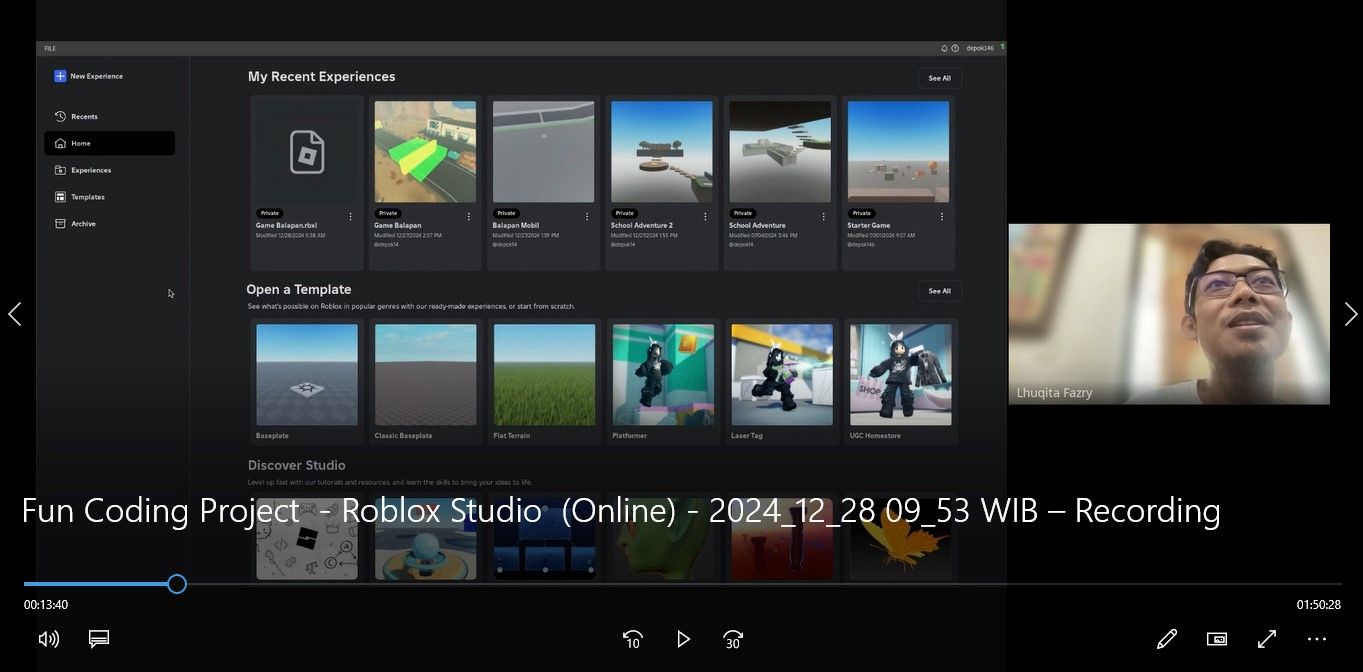Open Archive in the Studio sidebar
The height and width of the screenshot is (672, 1363).
(109, 224)
